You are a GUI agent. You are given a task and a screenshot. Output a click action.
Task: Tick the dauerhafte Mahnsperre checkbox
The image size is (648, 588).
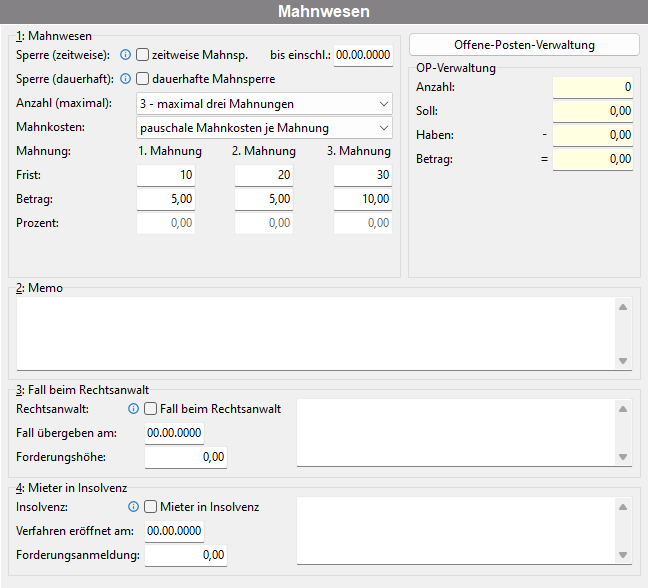pyautogui.click(x=143, y=79)
